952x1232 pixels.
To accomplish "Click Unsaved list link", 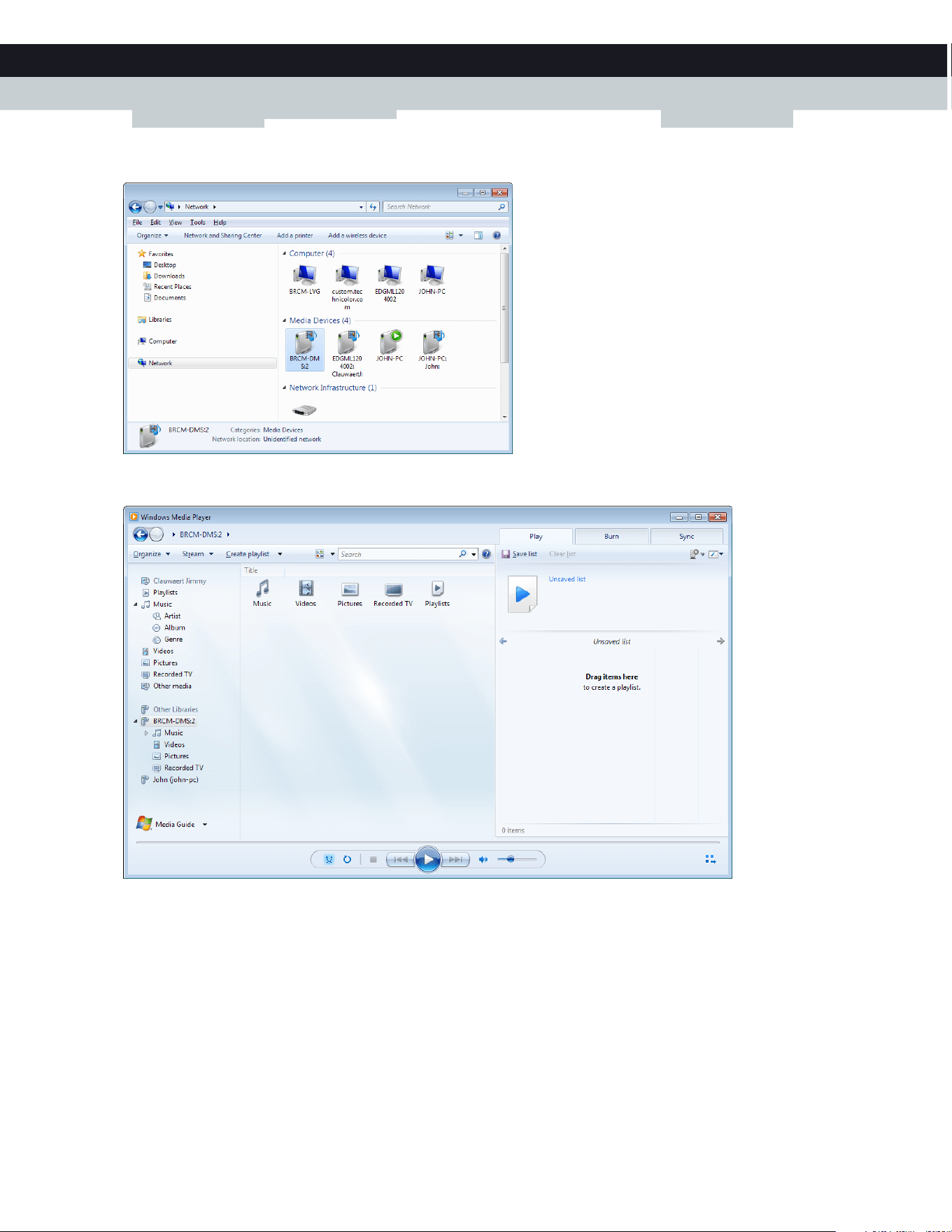I will click(x=567, y=579).
